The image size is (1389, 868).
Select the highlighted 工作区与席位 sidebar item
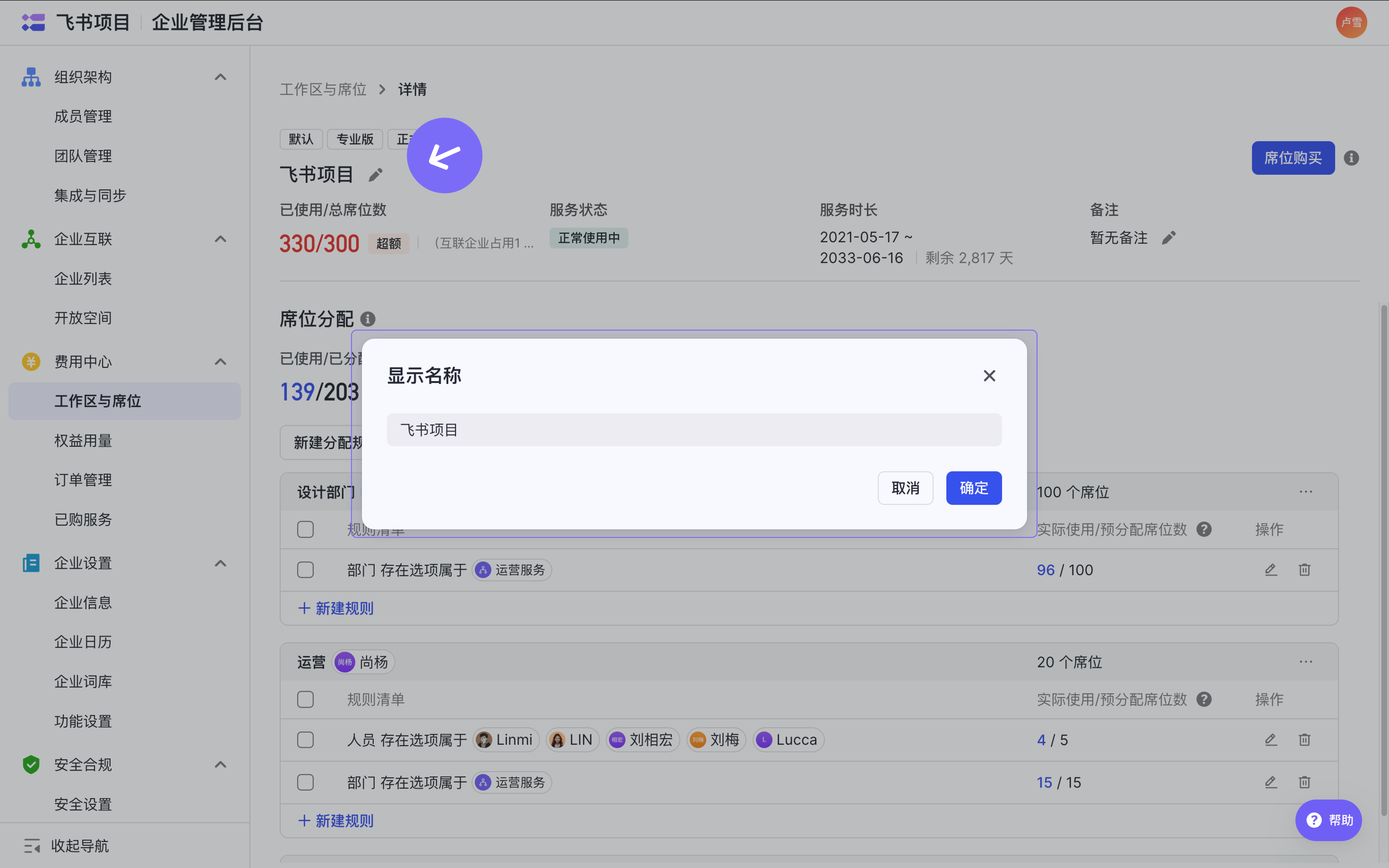tap(124, 401)
